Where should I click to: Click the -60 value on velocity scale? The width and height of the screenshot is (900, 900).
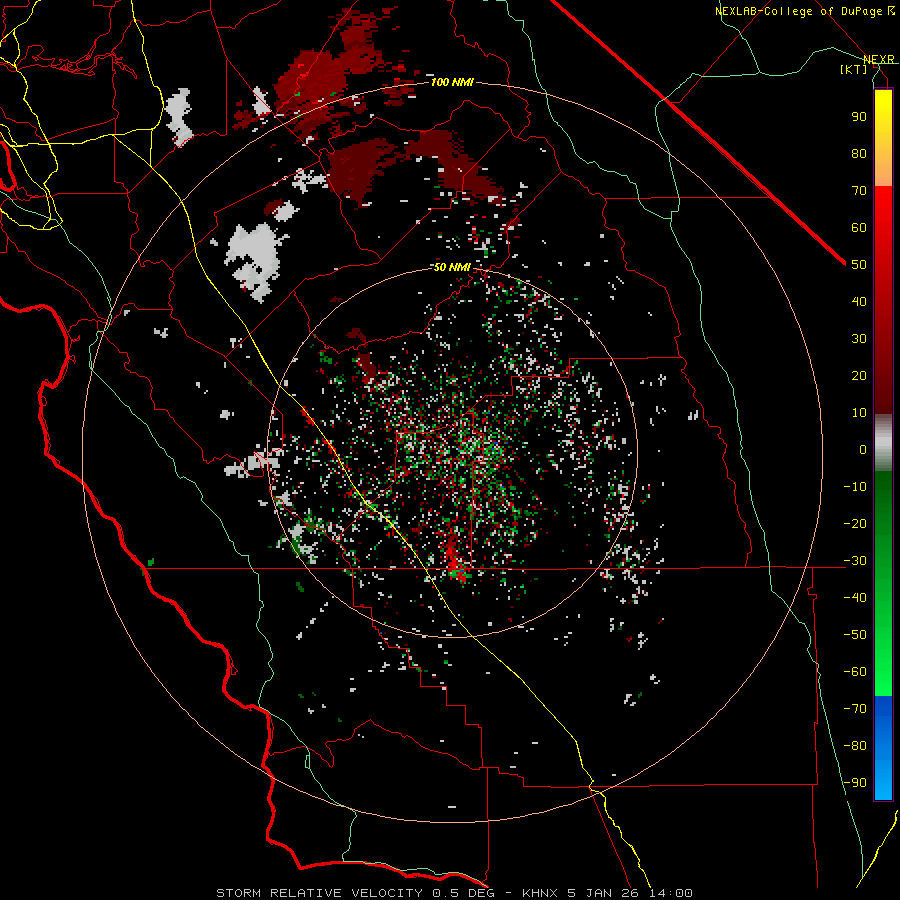point(855,672)
